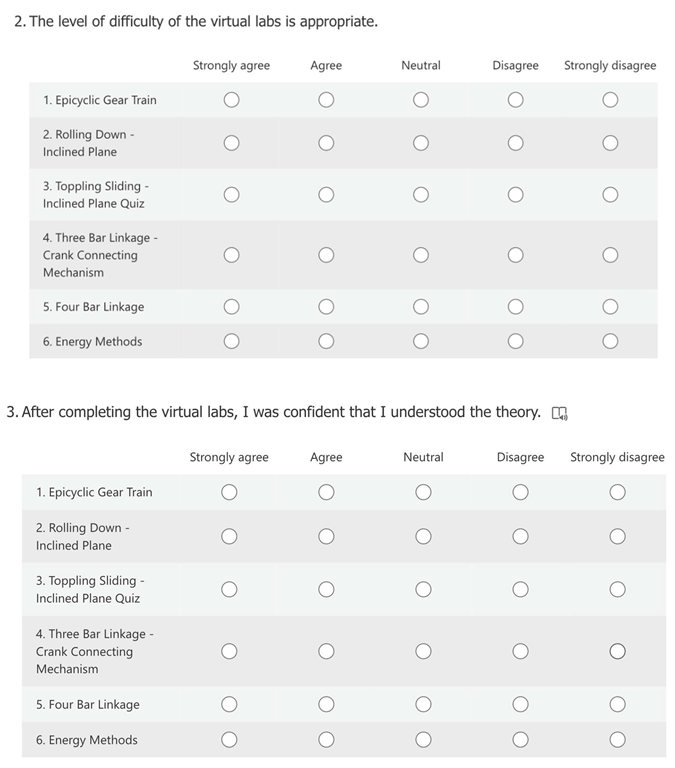Screen dimensions: 675x768
Task: Select Strongly disagree for Three Bar Linkage confidence
Action: (x=617, y=652)
